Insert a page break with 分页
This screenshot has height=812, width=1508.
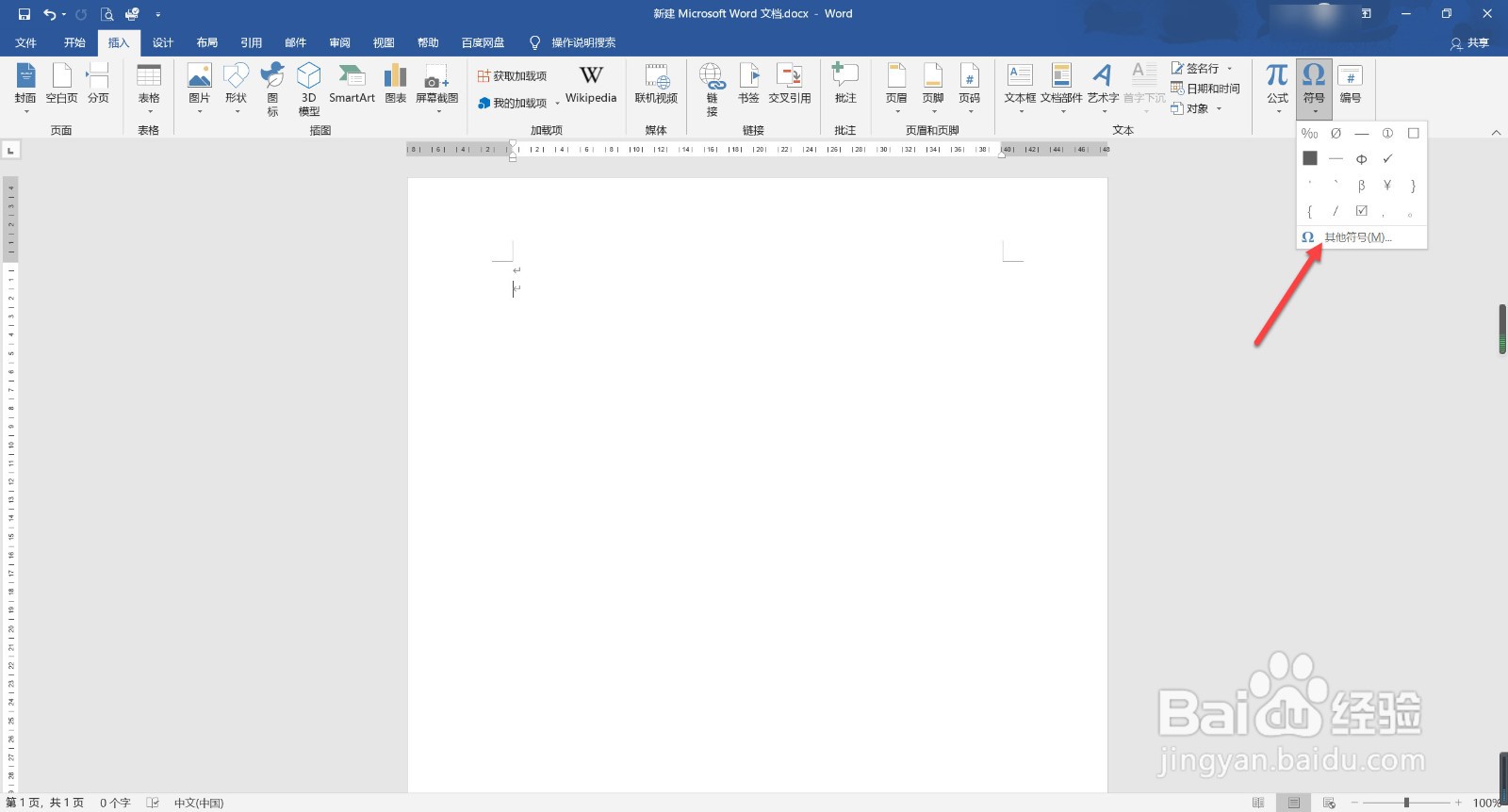pos(98,83)
